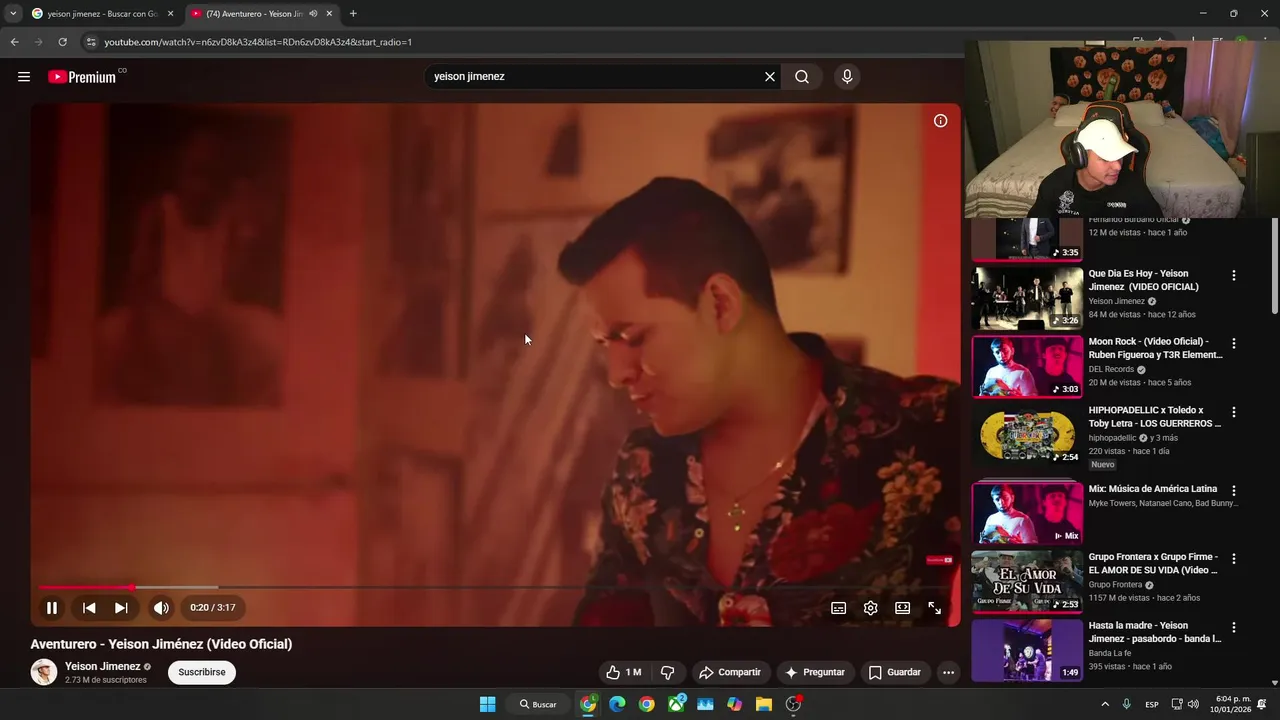Play Que Día Es Hoy thumbnail
This screenshot has height=720, width=1280.
pyautogui.click(x=1027, y=297)
